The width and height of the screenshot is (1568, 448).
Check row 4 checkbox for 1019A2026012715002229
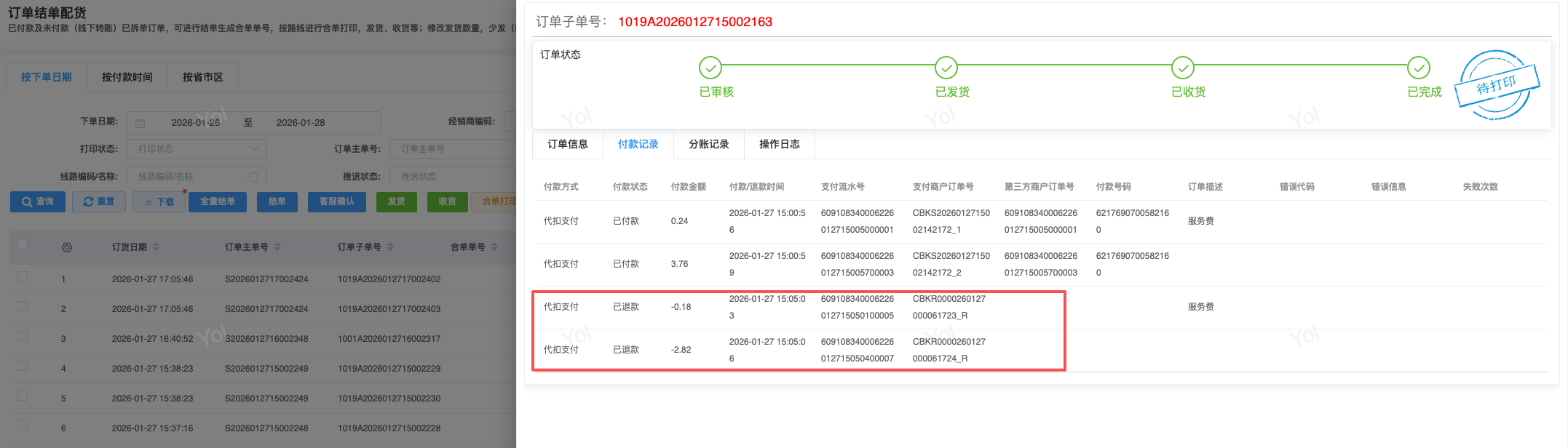pos(23,366)
